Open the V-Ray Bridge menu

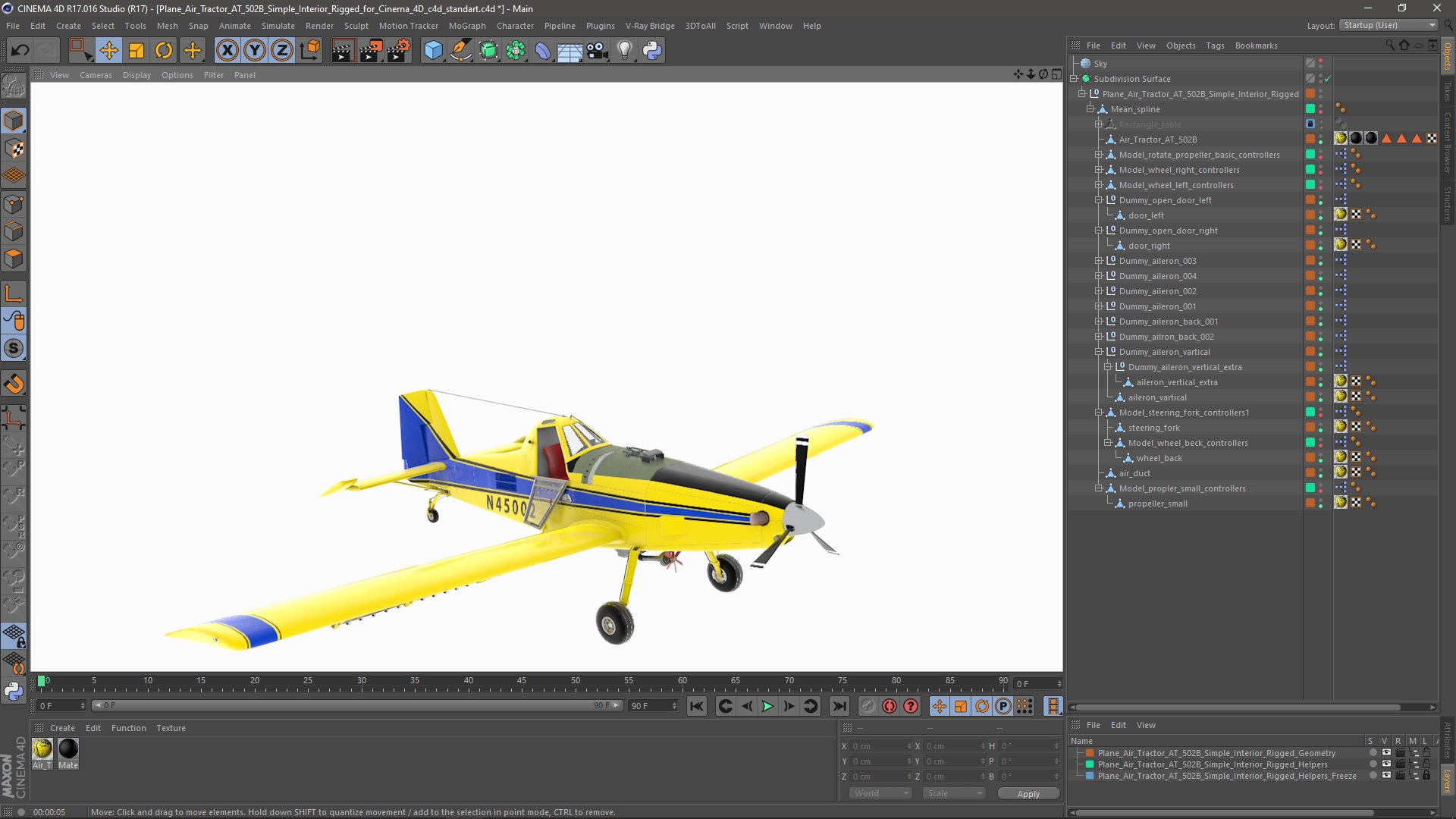tap(650, 26)
